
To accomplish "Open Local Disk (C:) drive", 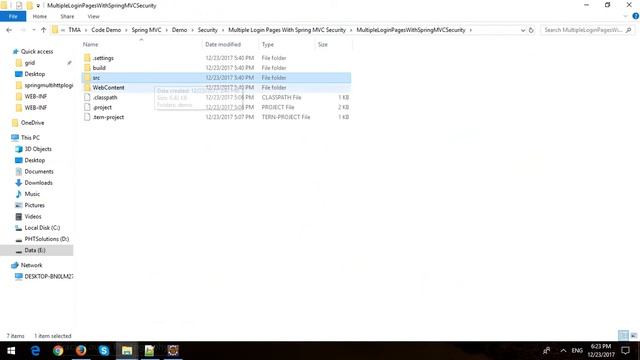I will click(x=42, y=228).
